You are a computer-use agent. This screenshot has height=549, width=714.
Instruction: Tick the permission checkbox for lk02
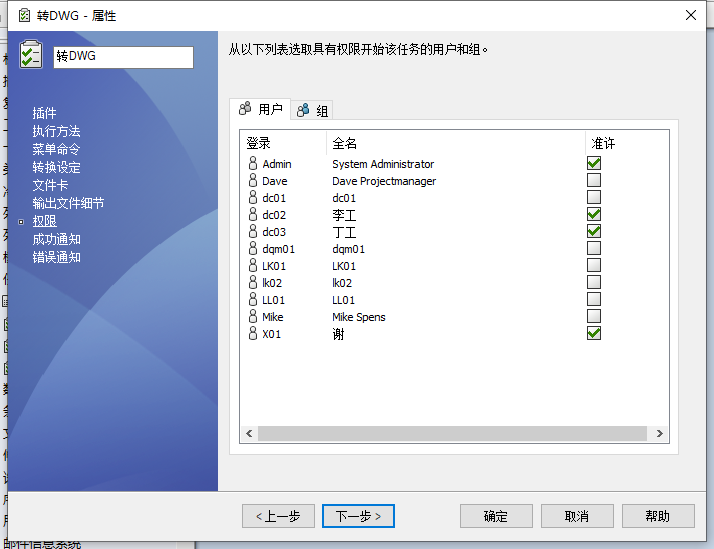594,282
